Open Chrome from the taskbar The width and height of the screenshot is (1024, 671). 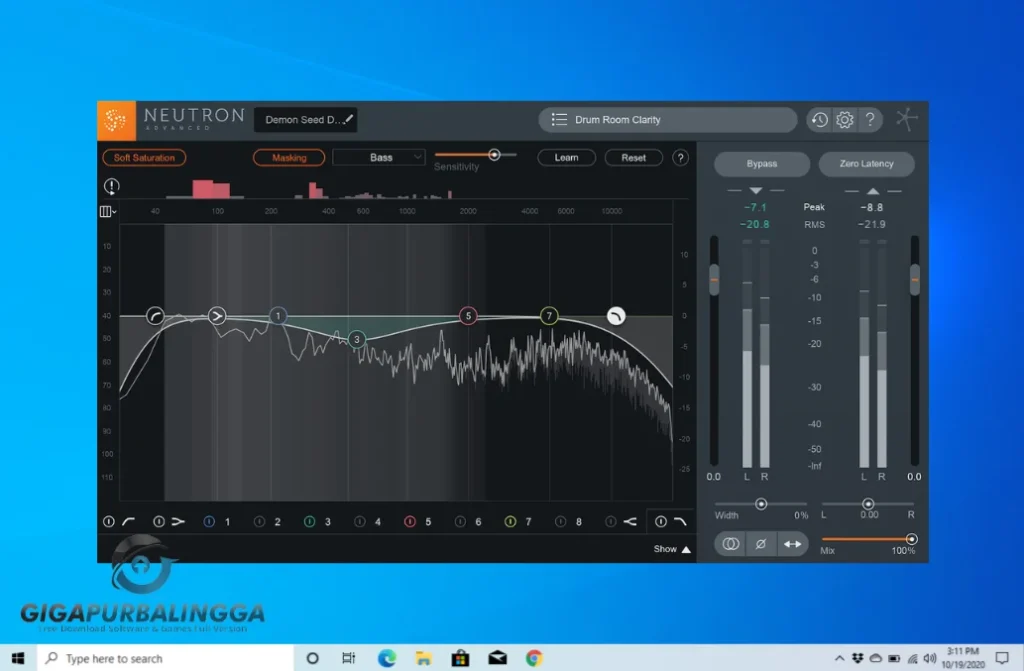coord(533,658)
